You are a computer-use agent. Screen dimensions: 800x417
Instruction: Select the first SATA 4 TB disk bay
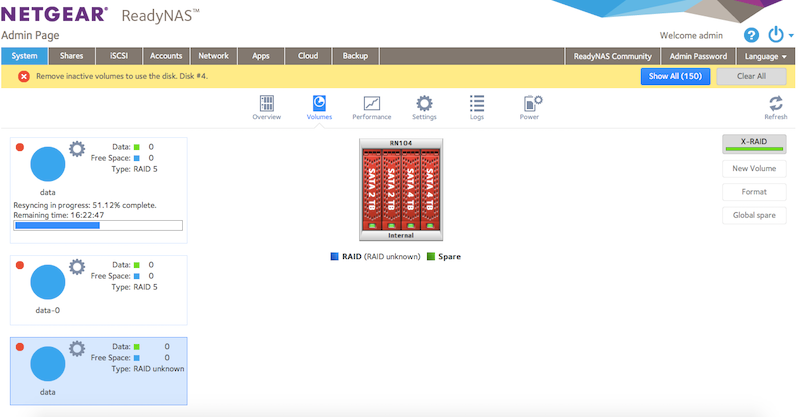(x=411, y=189)
